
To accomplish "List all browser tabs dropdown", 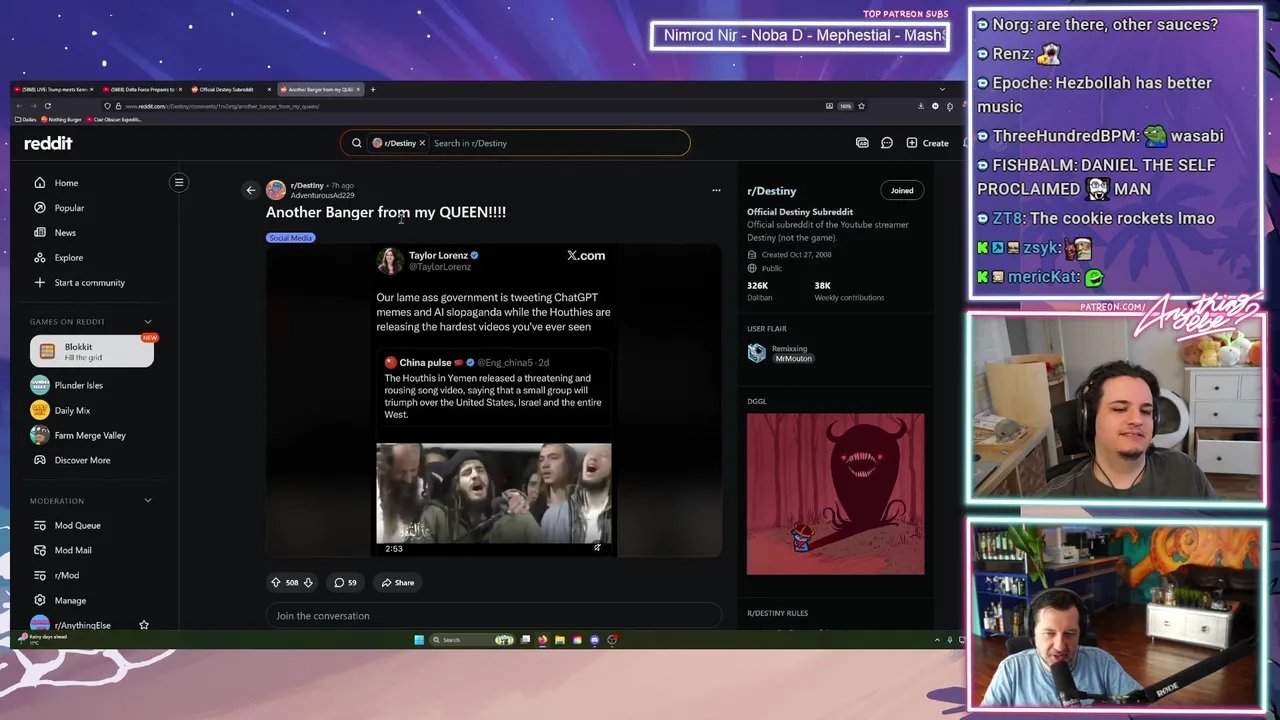I will (x=942, y=89).
